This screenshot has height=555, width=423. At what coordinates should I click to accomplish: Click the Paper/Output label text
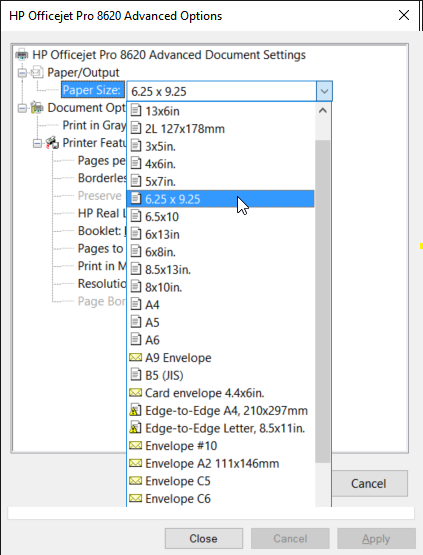83,73
